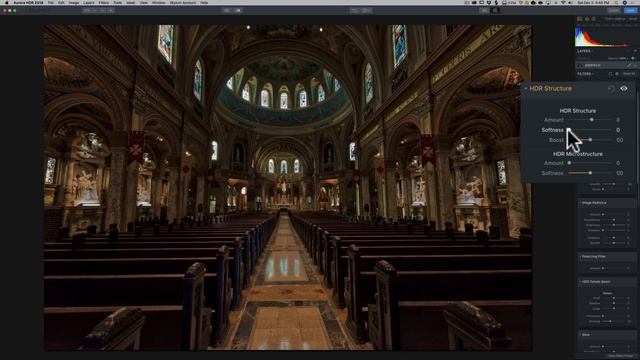Screen dimensions: 640x360
Task: Toggle HDR Structure filter visibility eye
Action: point(624,88)
